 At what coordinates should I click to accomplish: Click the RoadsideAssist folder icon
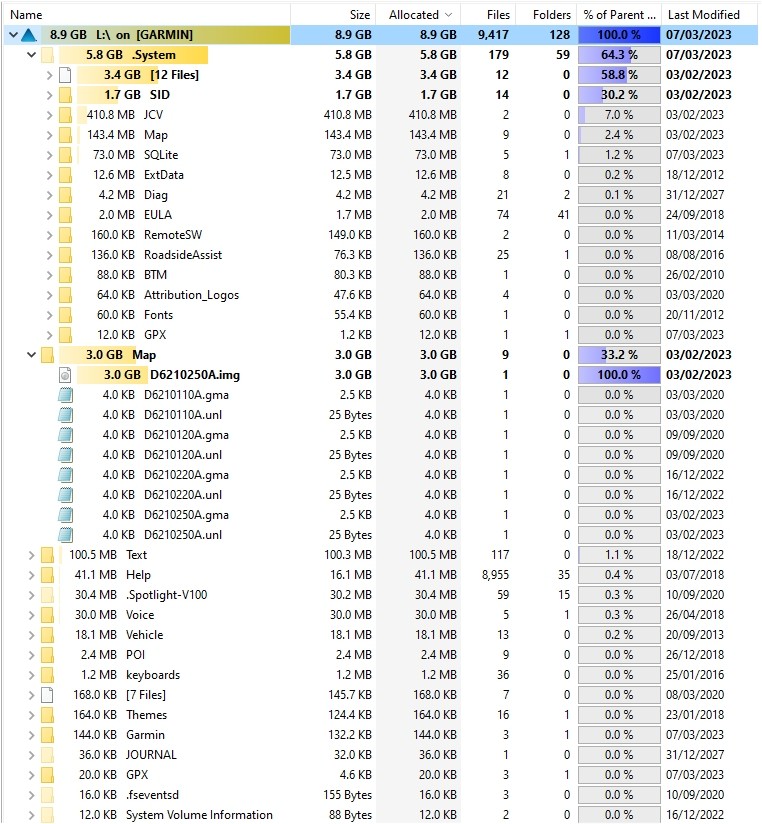65,255
